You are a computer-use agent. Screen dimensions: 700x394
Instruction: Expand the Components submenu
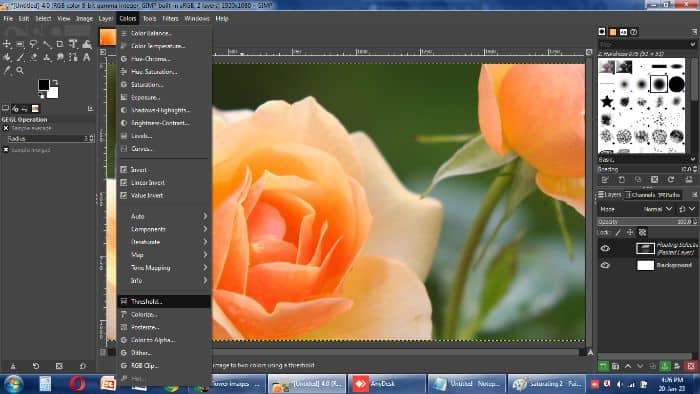pyautogui.click(x=164, y=229)
